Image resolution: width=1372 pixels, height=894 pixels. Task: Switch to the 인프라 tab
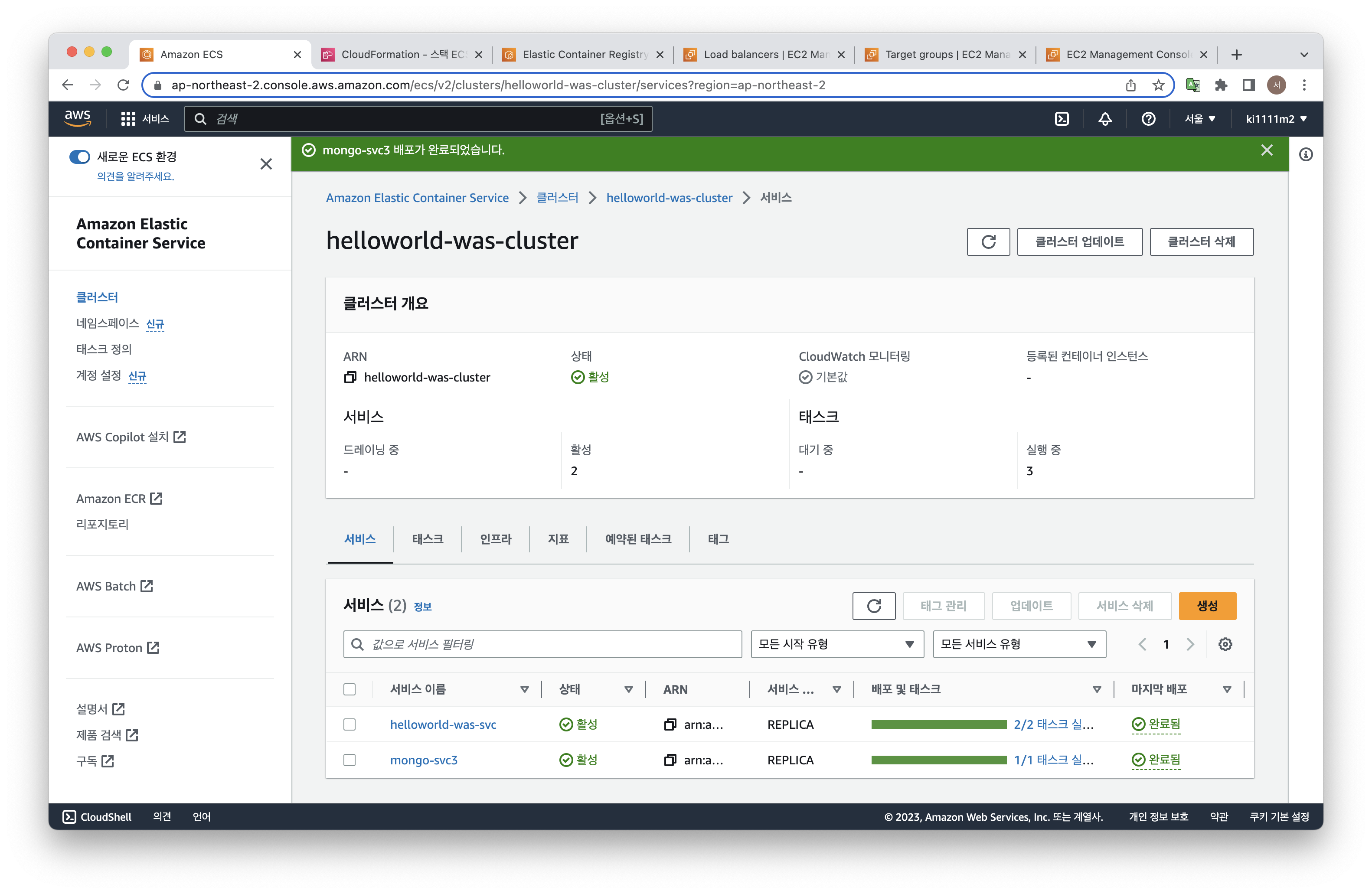click(495, 539)
